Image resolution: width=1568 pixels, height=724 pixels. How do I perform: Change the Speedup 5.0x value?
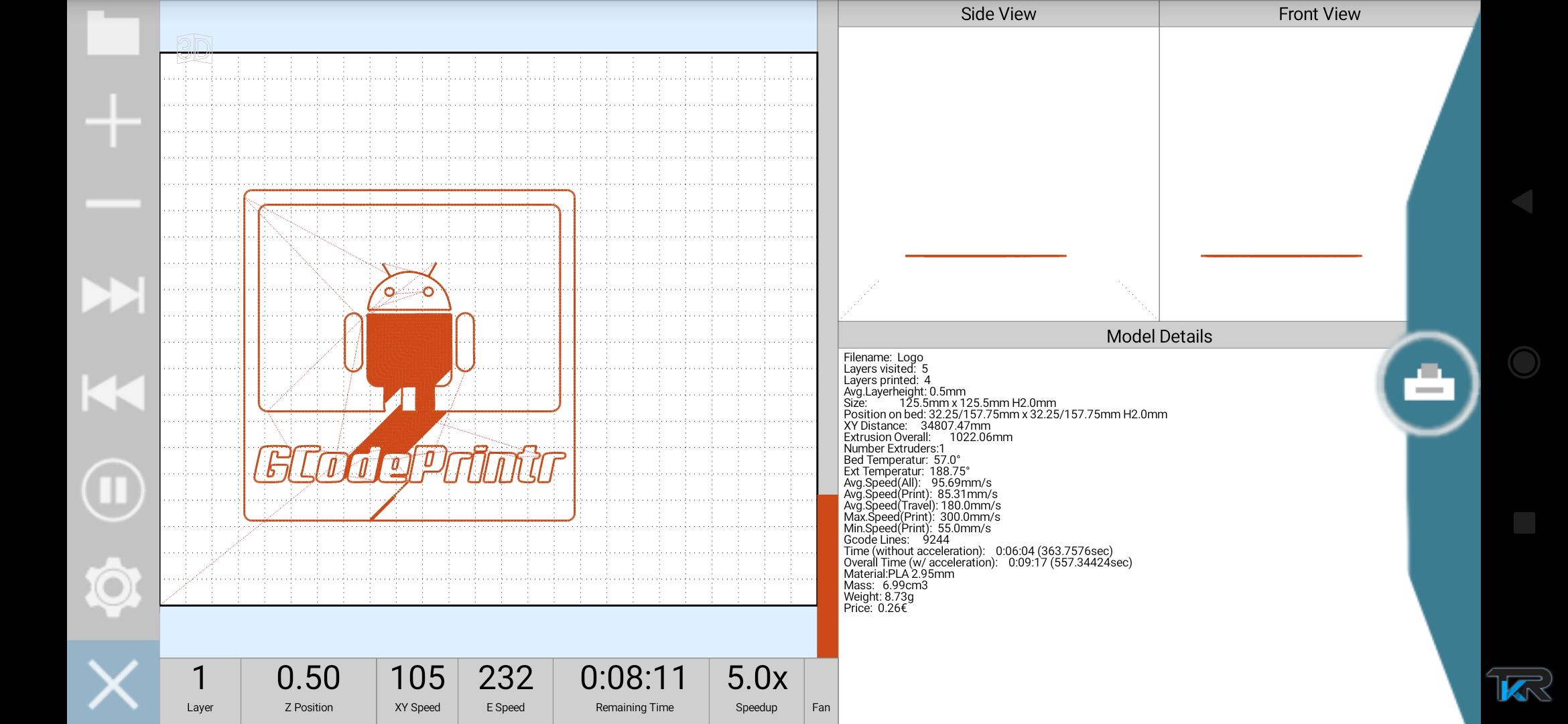coord(757,690)
